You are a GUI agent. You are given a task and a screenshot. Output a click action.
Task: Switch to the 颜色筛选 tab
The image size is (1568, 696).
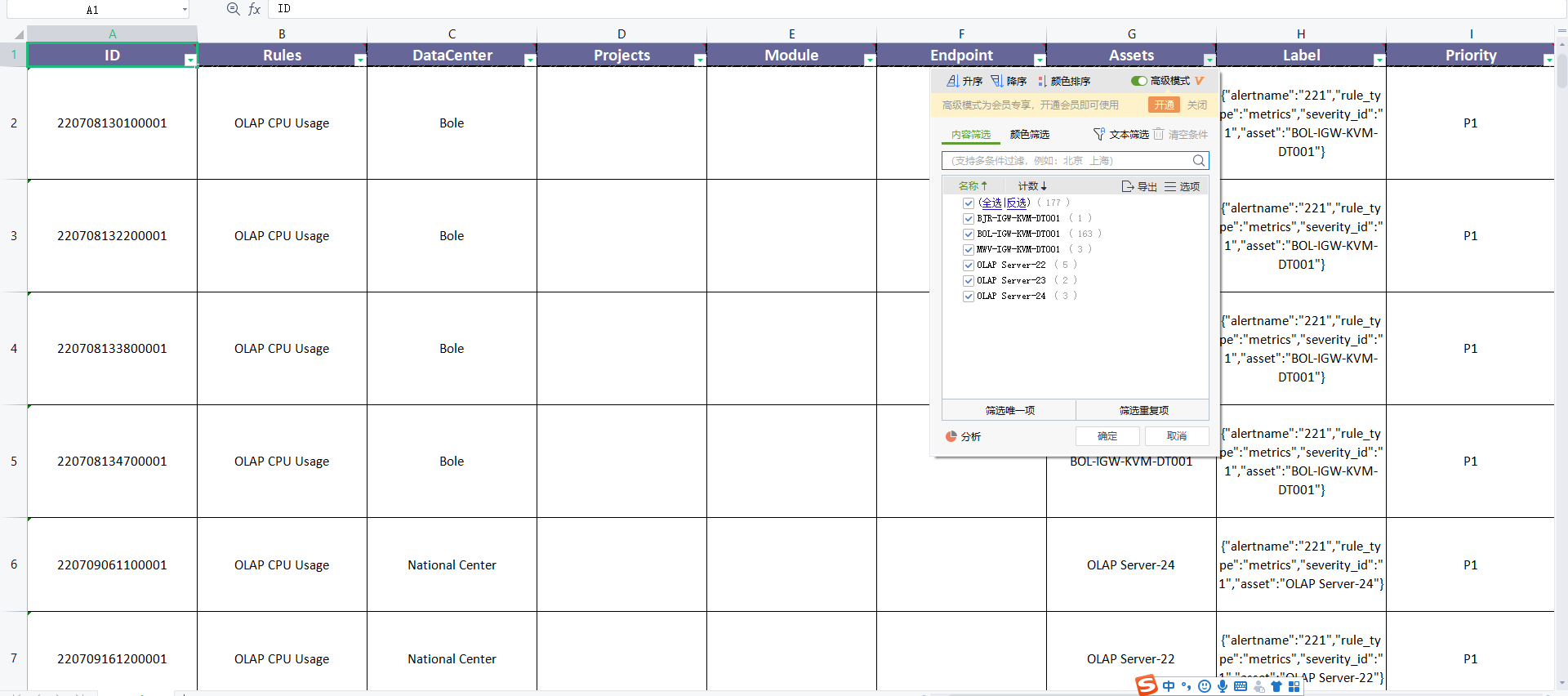1029,134
